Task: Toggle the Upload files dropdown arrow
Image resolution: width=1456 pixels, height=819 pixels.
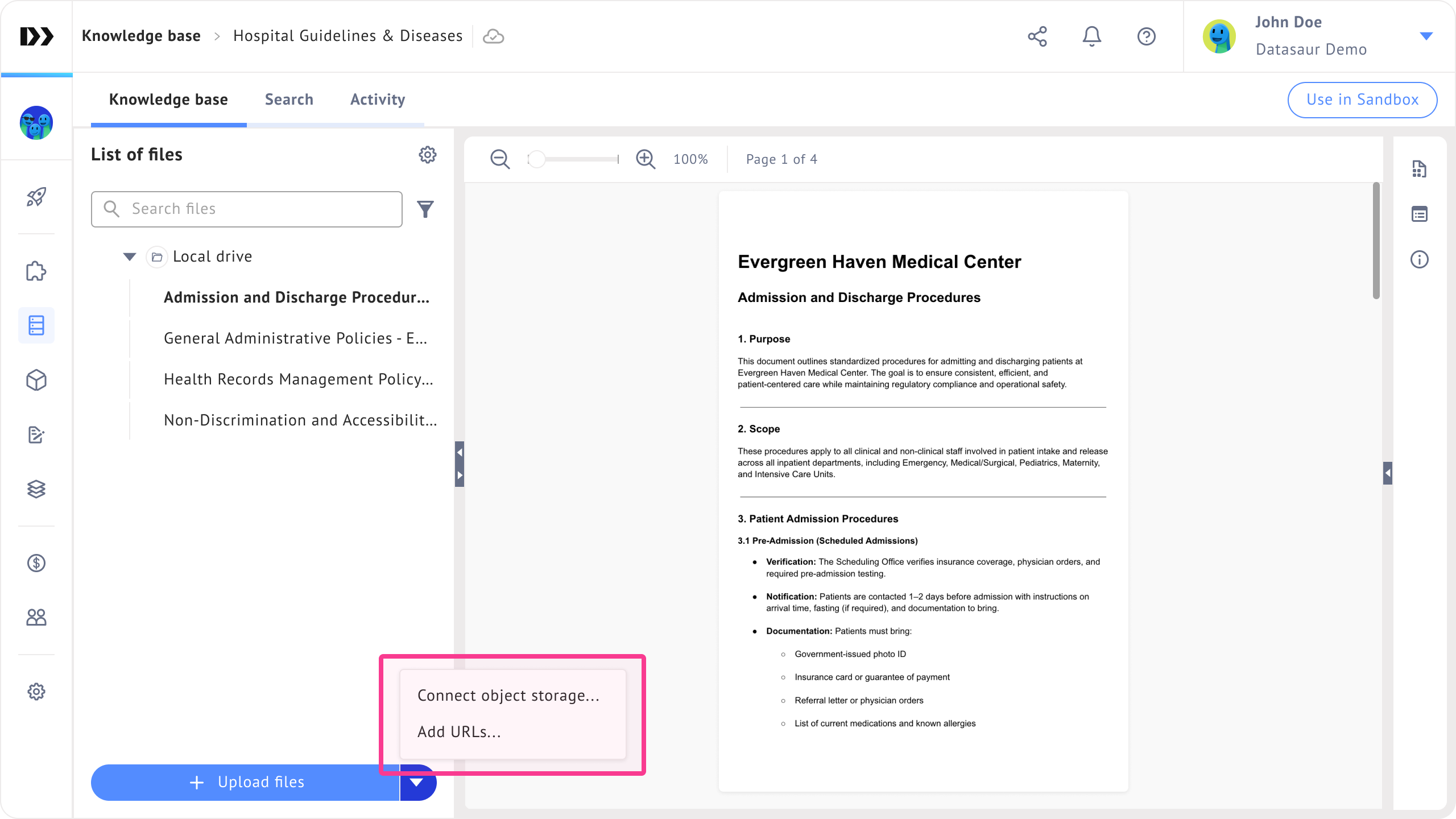Action: tap(417, 783)
